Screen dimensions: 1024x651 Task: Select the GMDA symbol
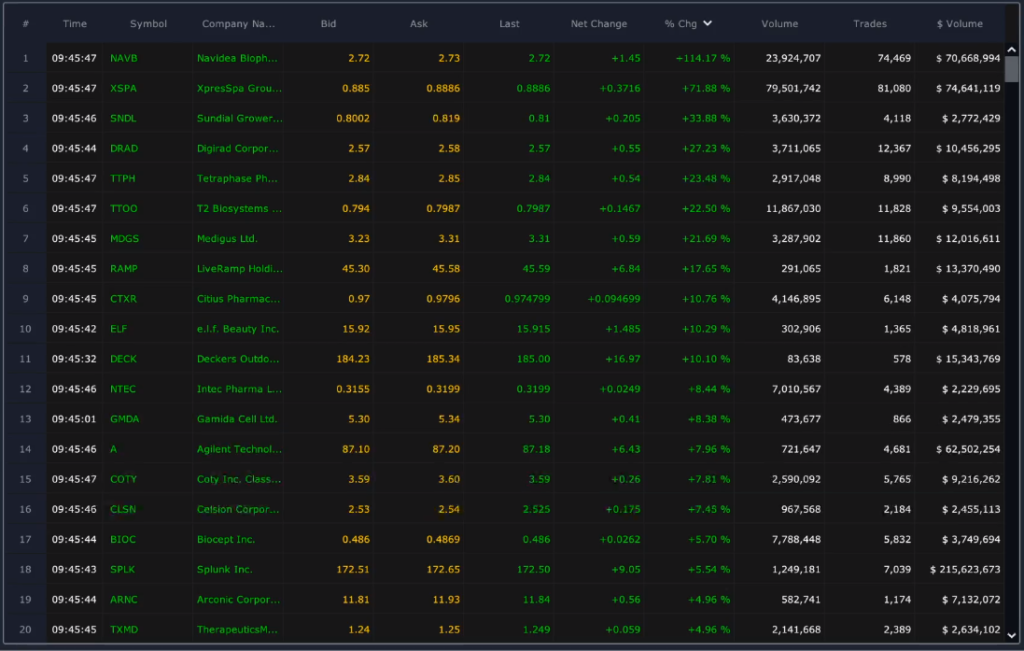click(x=124, y=419)
